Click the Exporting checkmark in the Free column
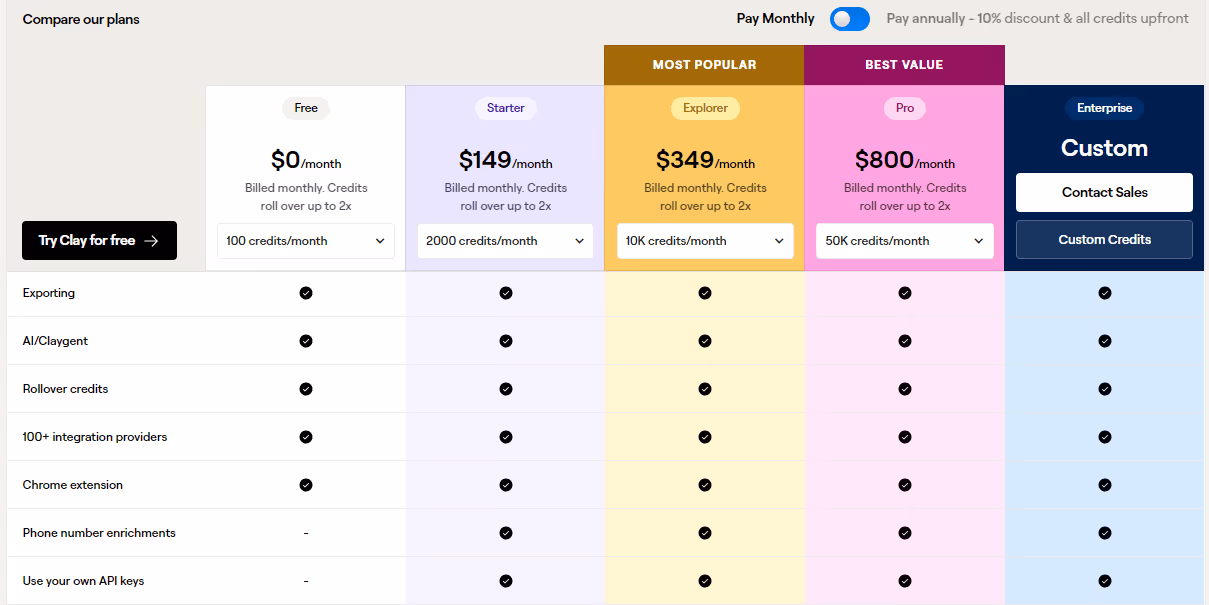Screen dimensions: 1209x605 [x=306, y=293]
